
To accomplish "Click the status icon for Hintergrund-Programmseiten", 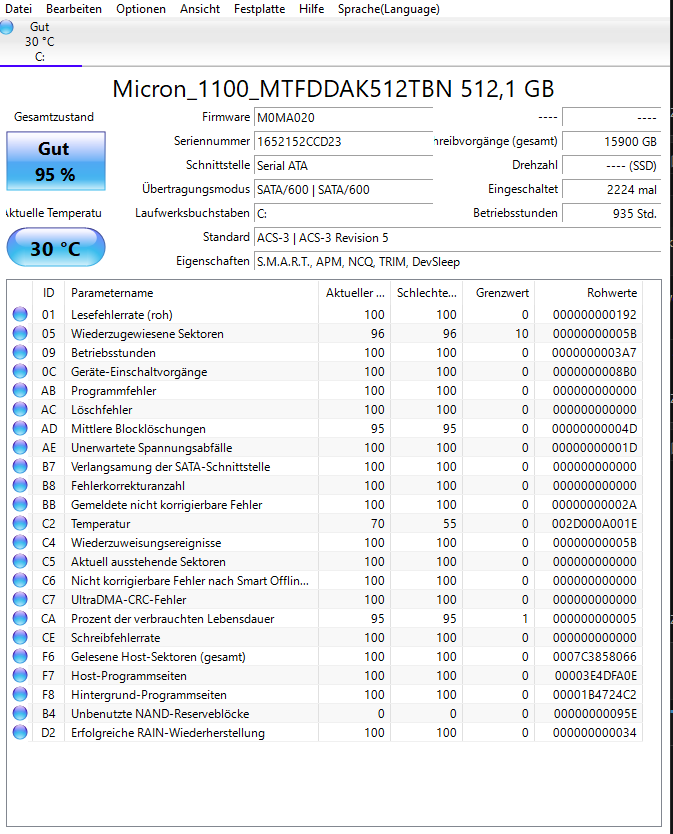I will (x=20, y=695).
